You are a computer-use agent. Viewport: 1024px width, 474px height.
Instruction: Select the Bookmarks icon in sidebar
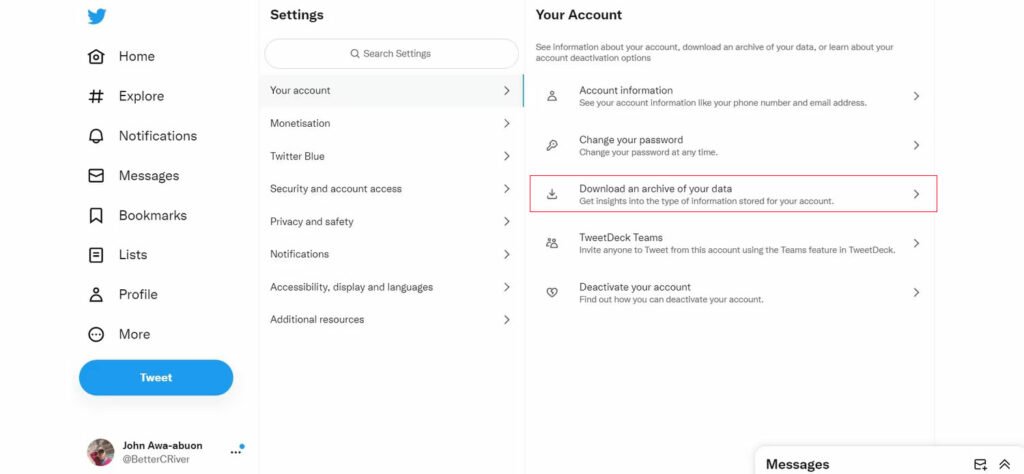click(x=96, y=215)
